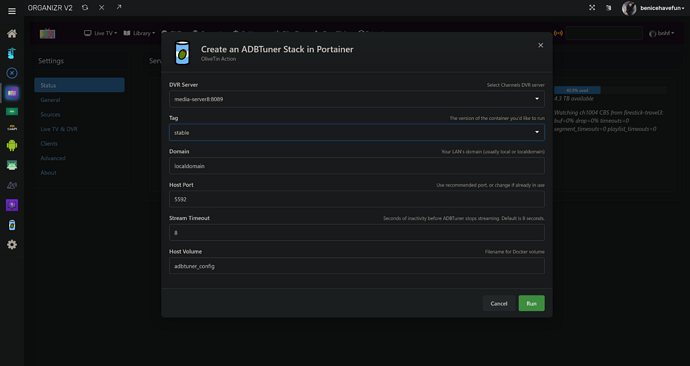Image resolution: width=690 pixels, height=366 pixels.
Task: Click the Channels search box
Action: coord(604,33)
